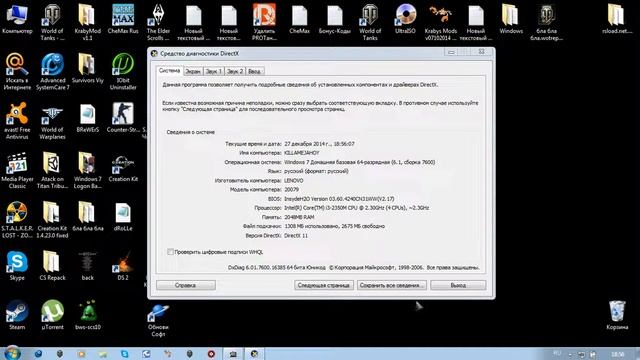640x360 pixels.
Task: Open Искать в Интернете shortcut
Action: click(x=17, y=71)
